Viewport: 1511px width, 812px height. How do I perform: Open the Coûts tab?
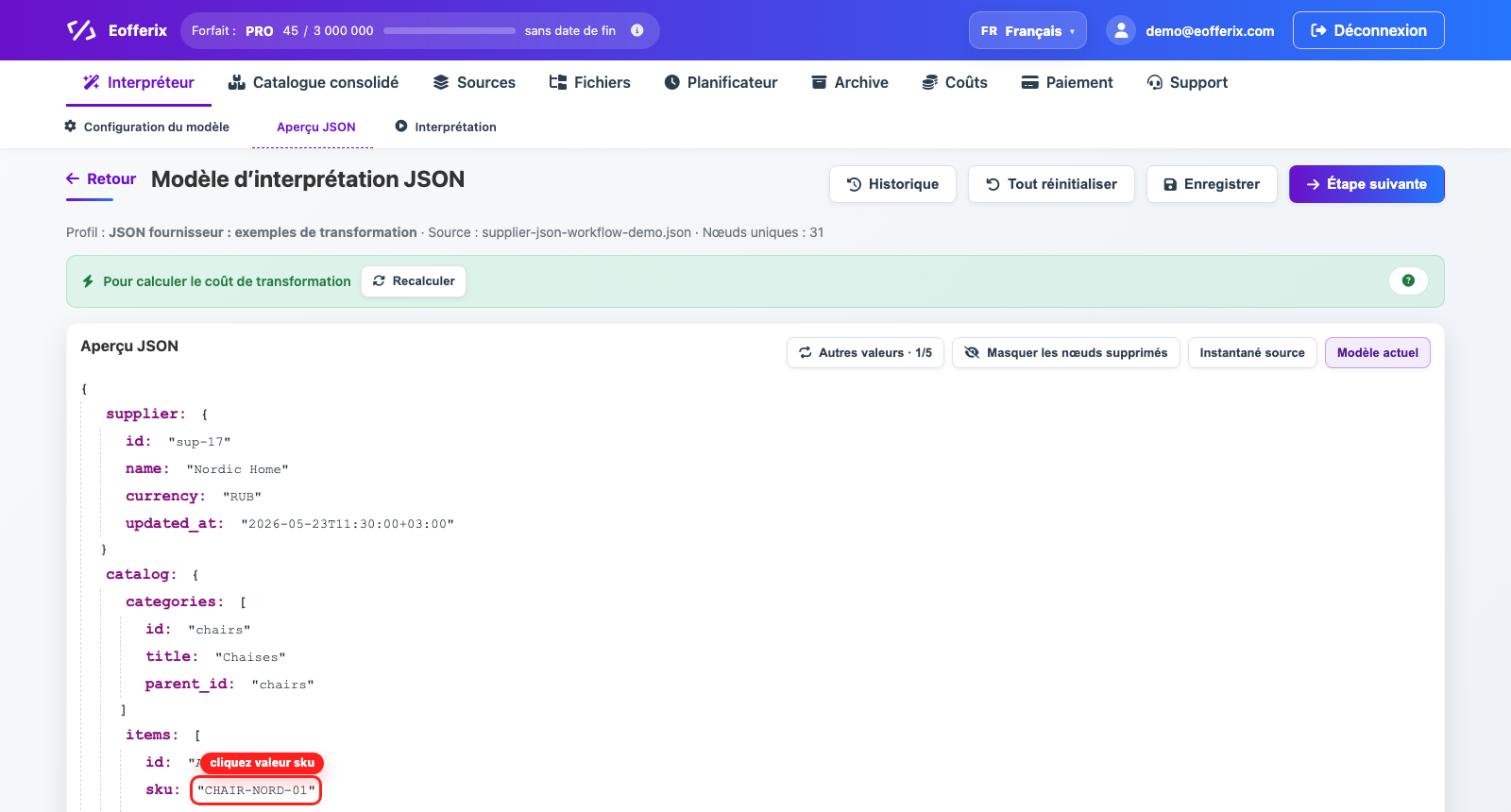(955, 82)
